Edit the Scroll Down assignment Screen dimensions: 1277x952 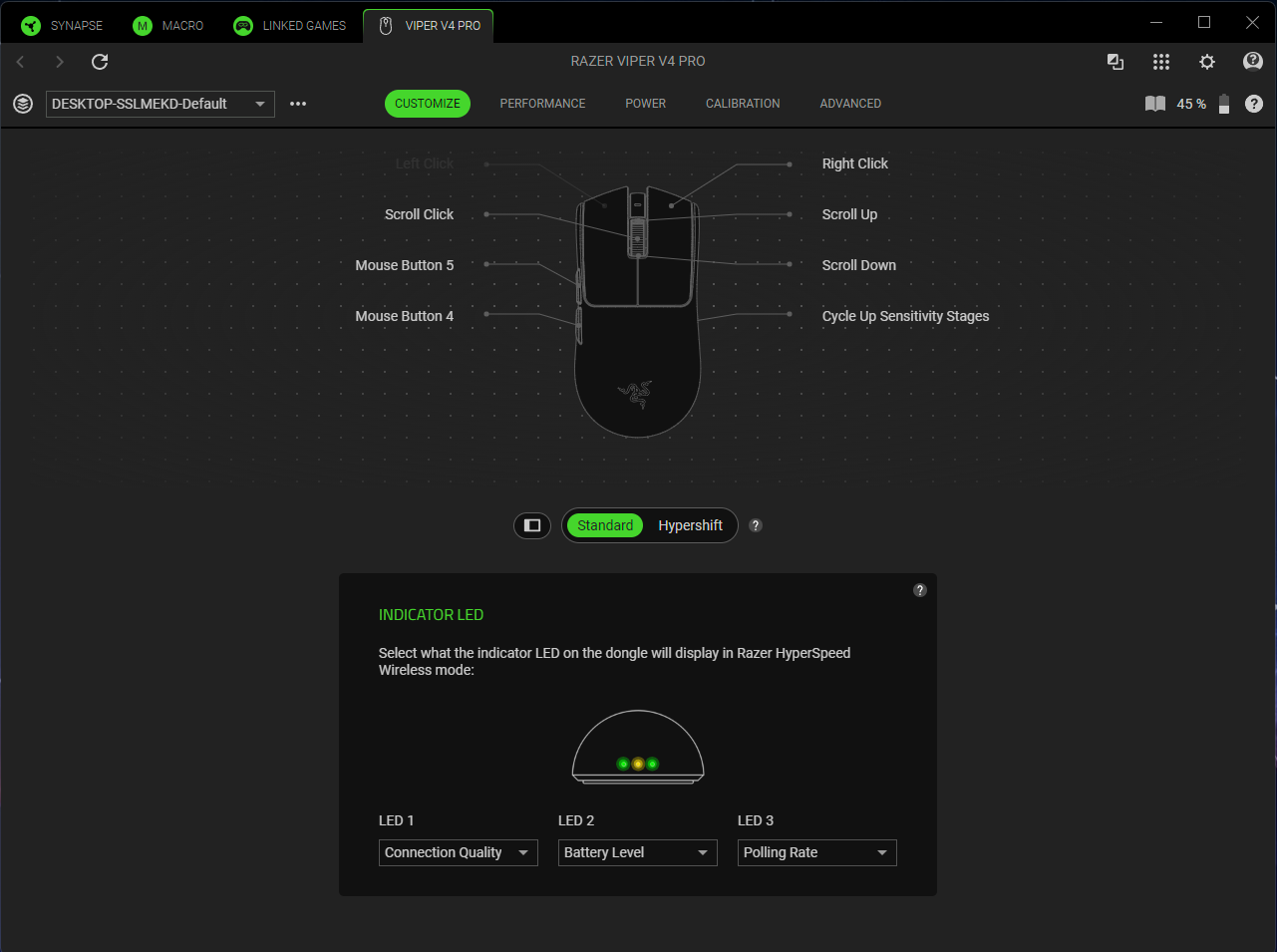tap(859, 265)
